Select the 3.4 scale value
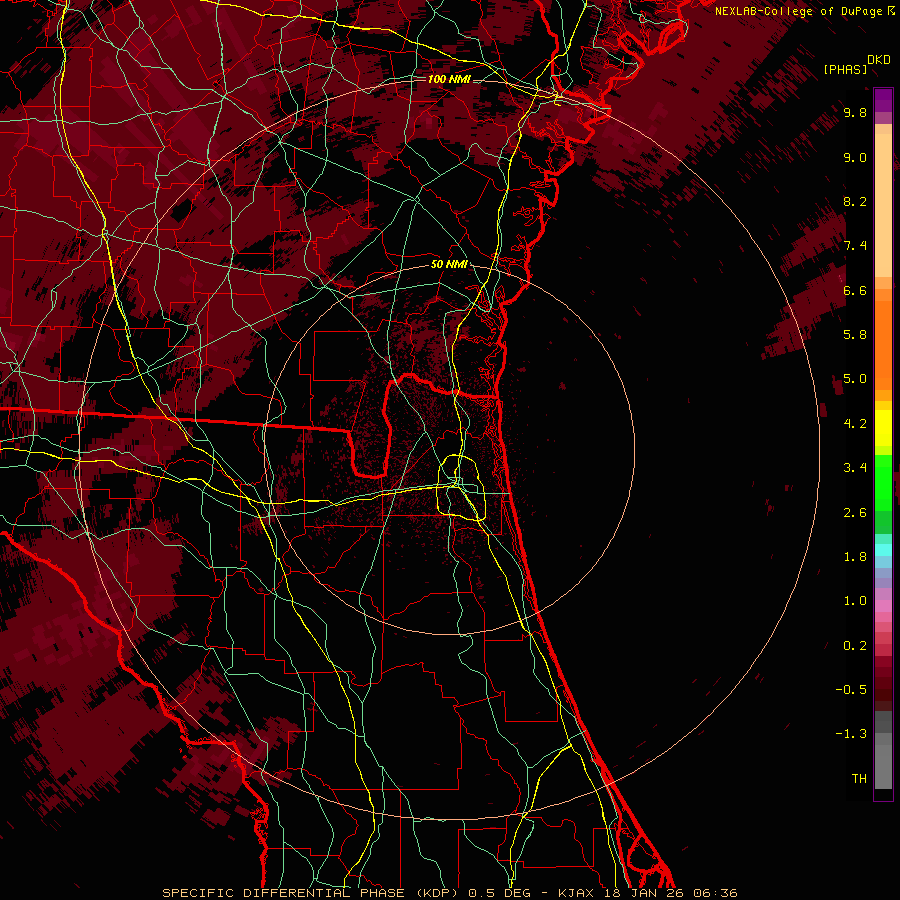The width and height of the screenshot is (900, 900). [x=855, y=468]
